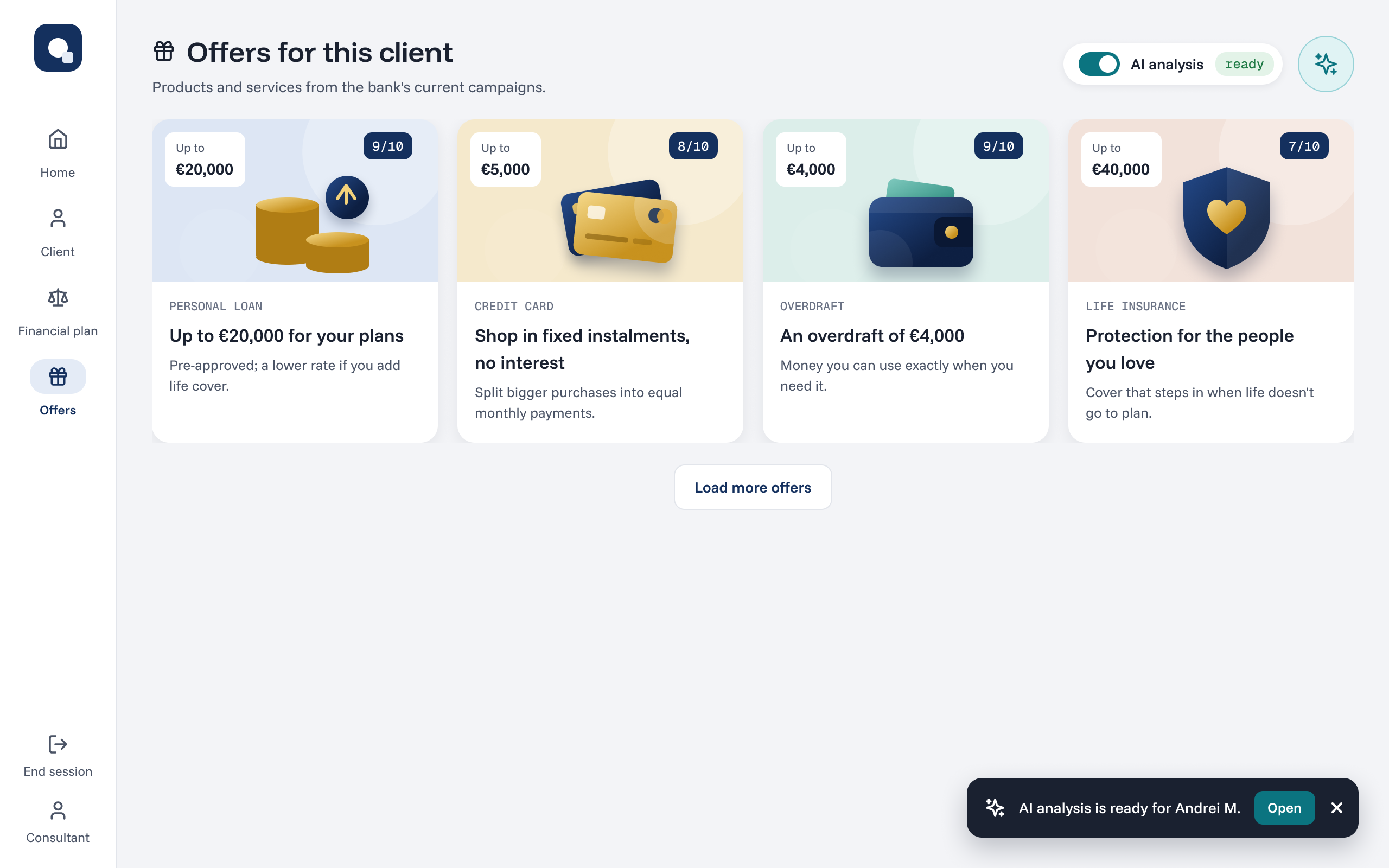Click the sparkle icon in the notification toast
Image resolution: width=1389 pixels, height=868 pixels.
995,807
